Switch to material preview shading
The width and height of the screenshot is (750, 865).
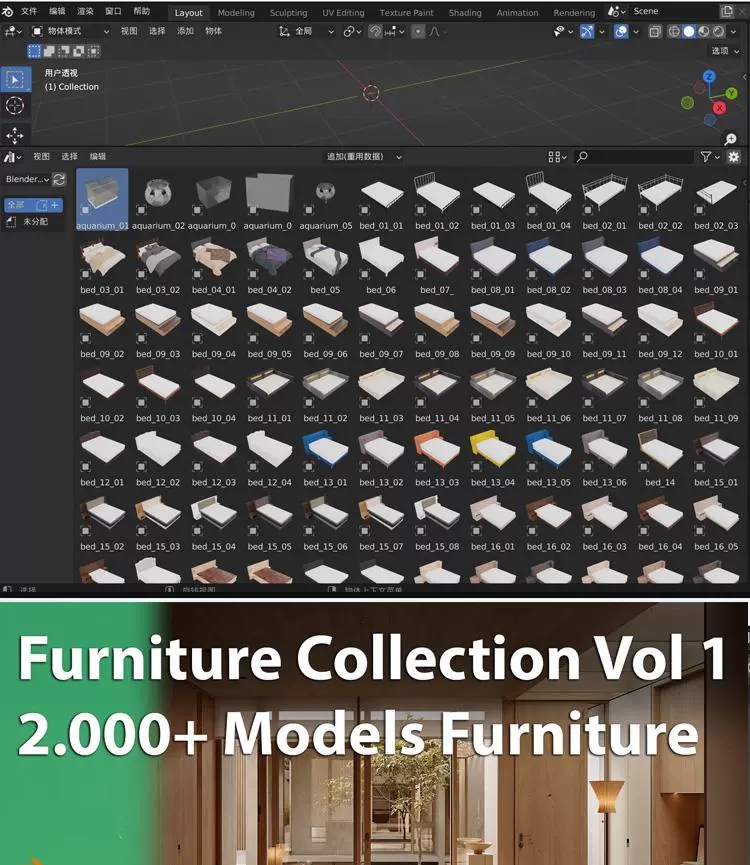[704, 31]
